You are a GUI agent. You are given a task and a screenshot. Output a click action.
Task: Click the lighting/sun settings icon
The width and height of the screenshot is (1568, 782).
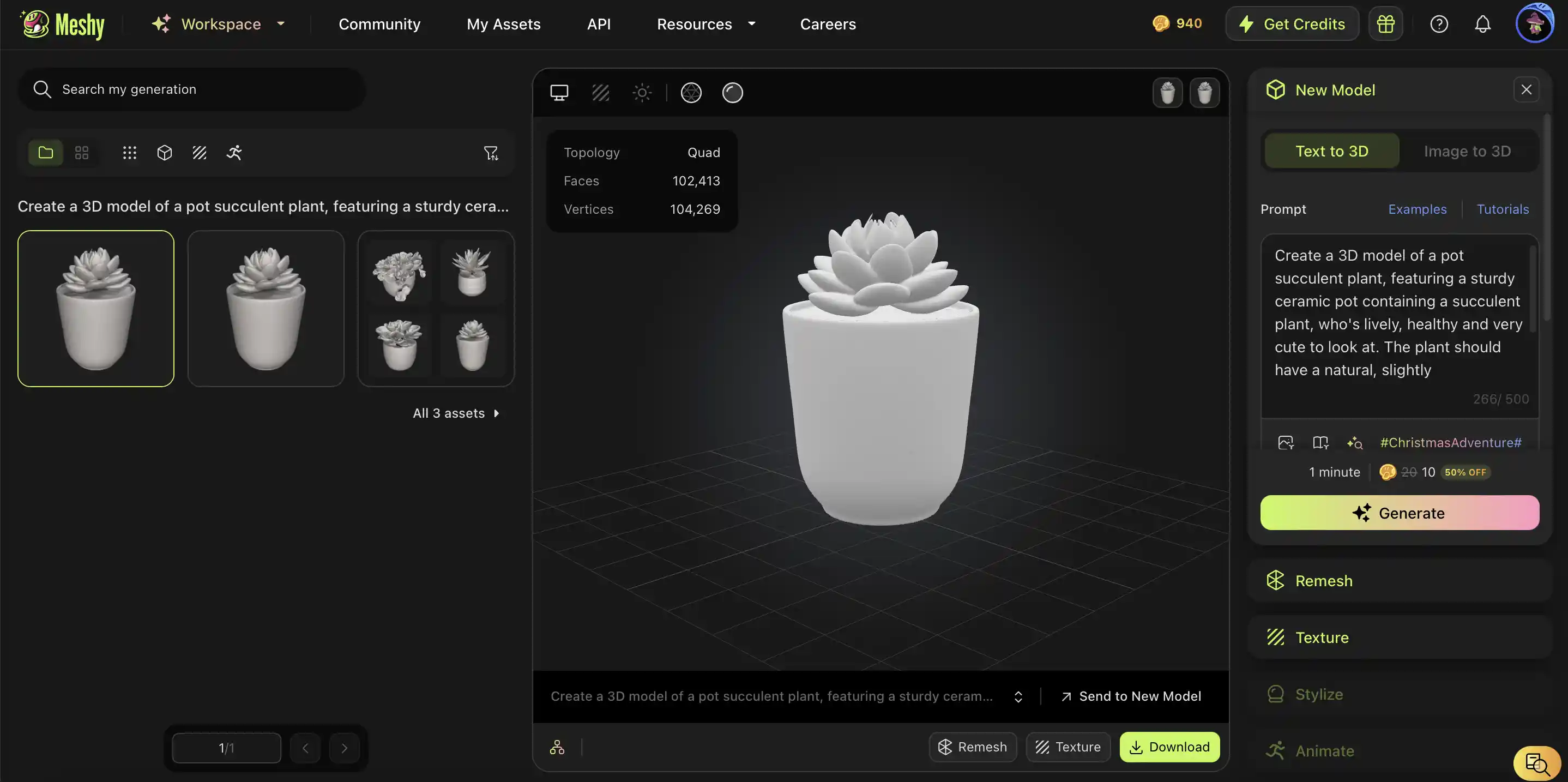pyautogui.click(x=642, y=92)
